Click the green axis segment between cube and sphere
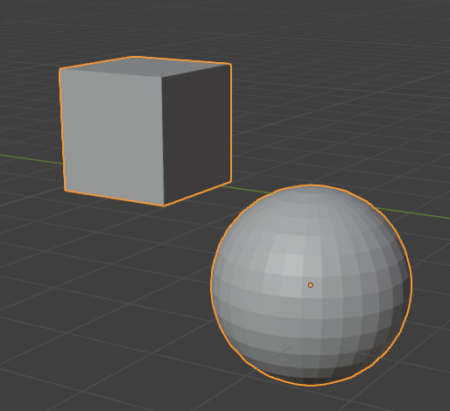 247,189
